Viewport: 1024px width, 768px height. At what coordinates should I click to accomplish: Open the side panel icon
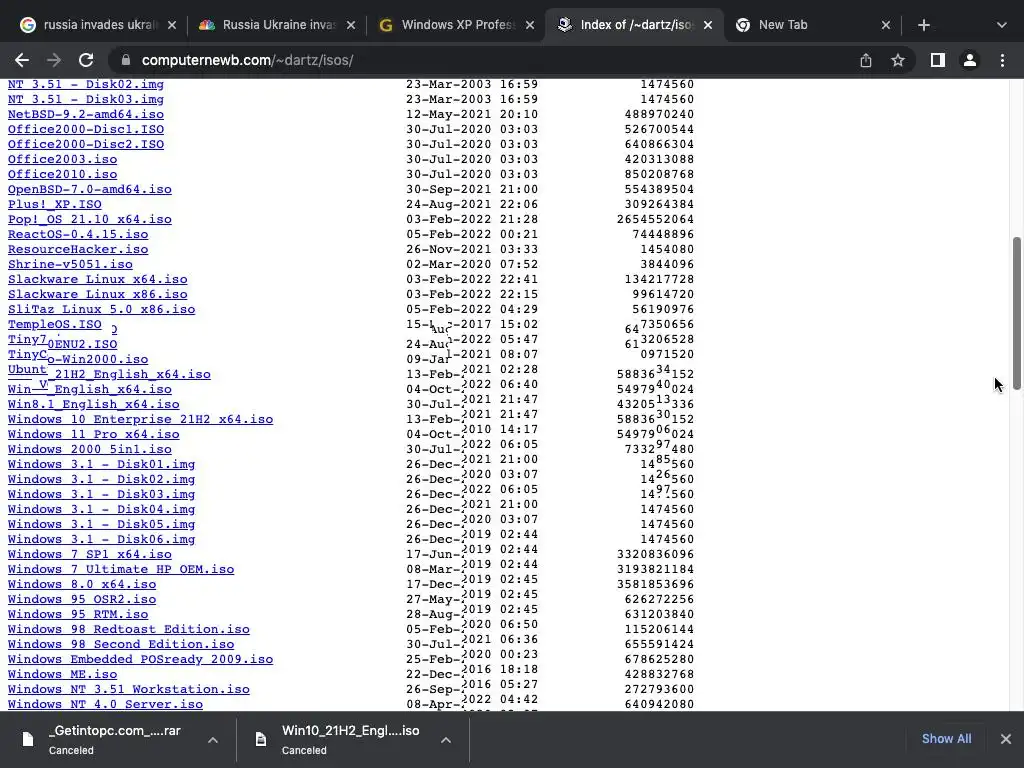(x=938, y=60)
